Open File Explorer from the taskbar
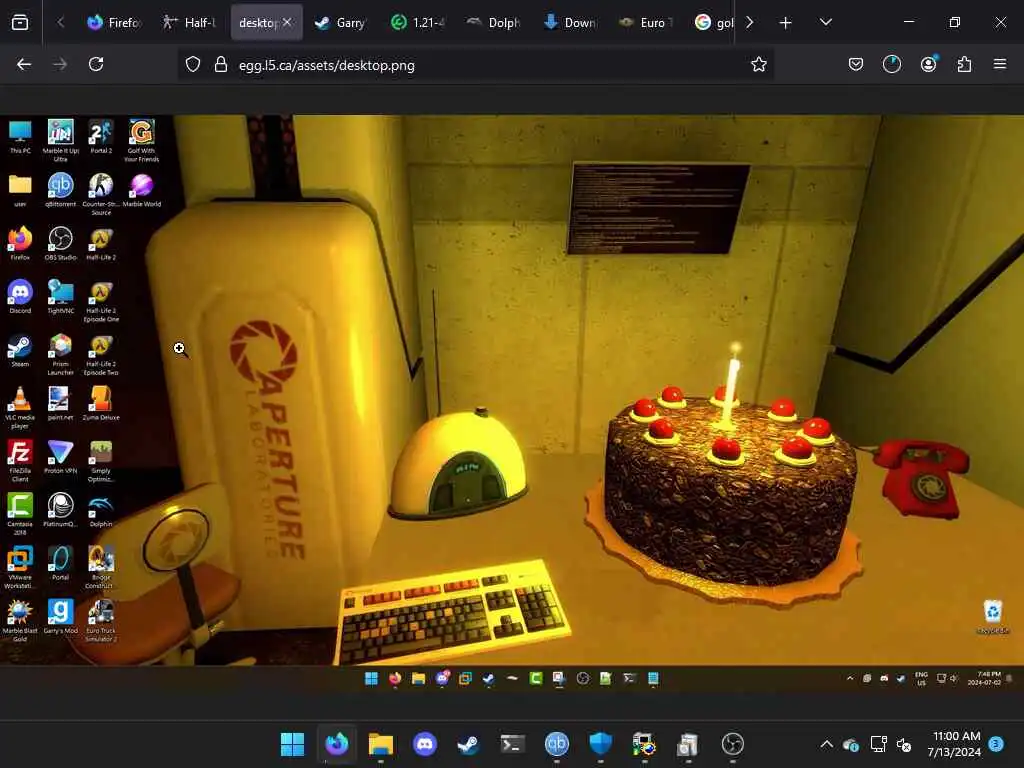Image resolution: width=1024 pixels, height=768 pixels. point(380,744)
